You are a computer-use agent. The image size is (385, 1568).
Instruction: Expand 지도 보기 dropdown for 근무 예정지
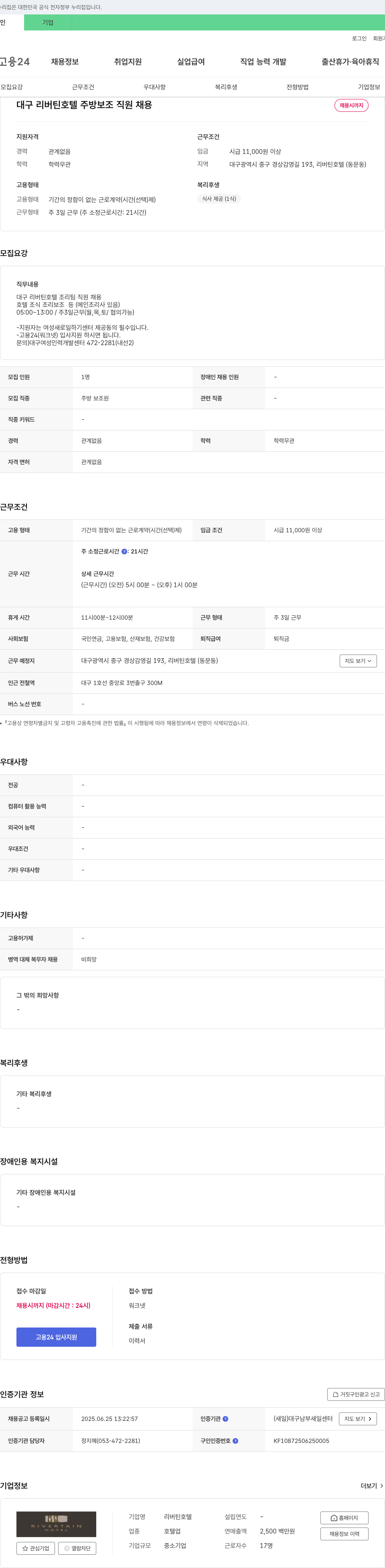point(358,661)
